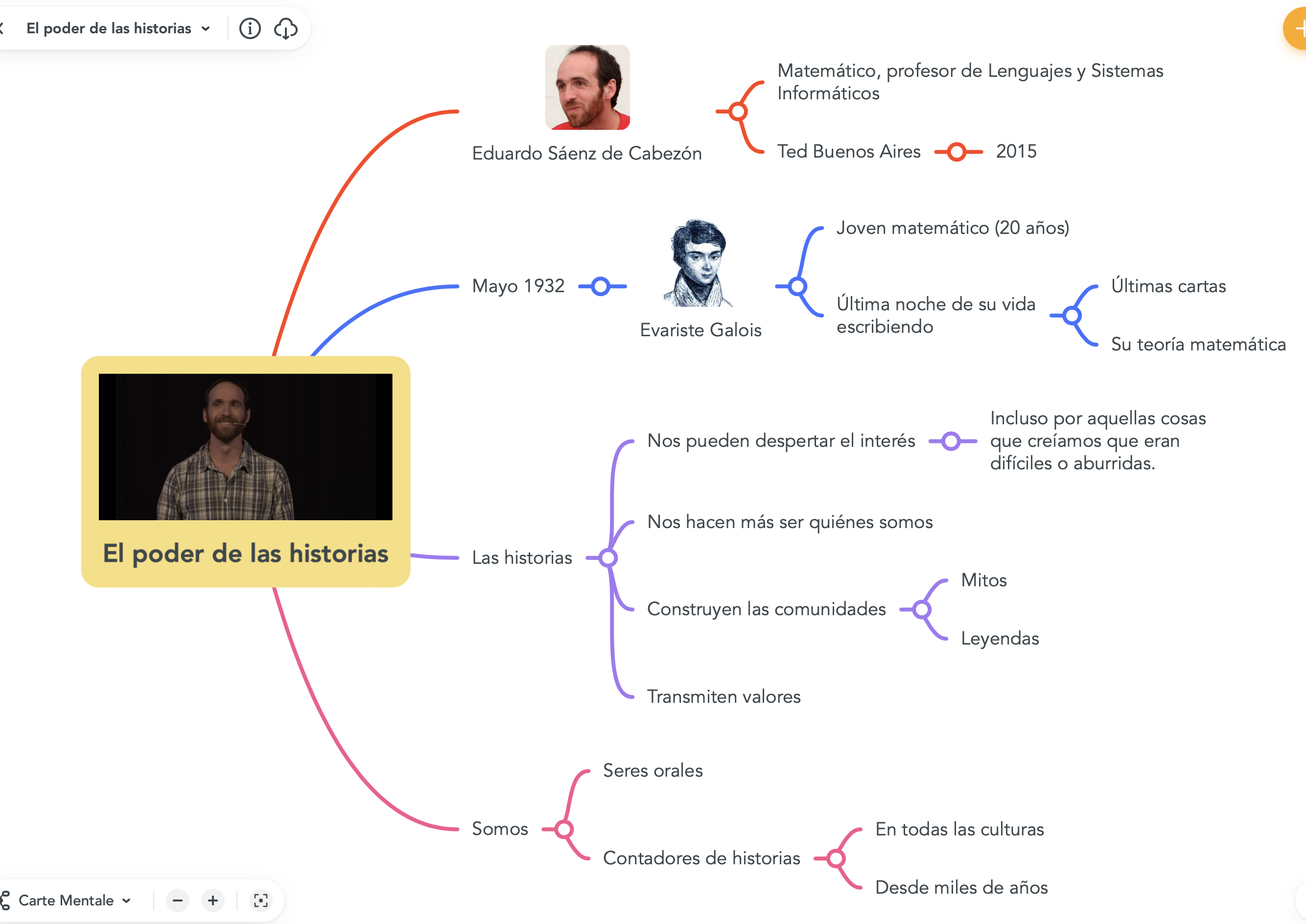The image size is (1306, 924).
Task: Click the center map focus icon
Action: [260, 901]
